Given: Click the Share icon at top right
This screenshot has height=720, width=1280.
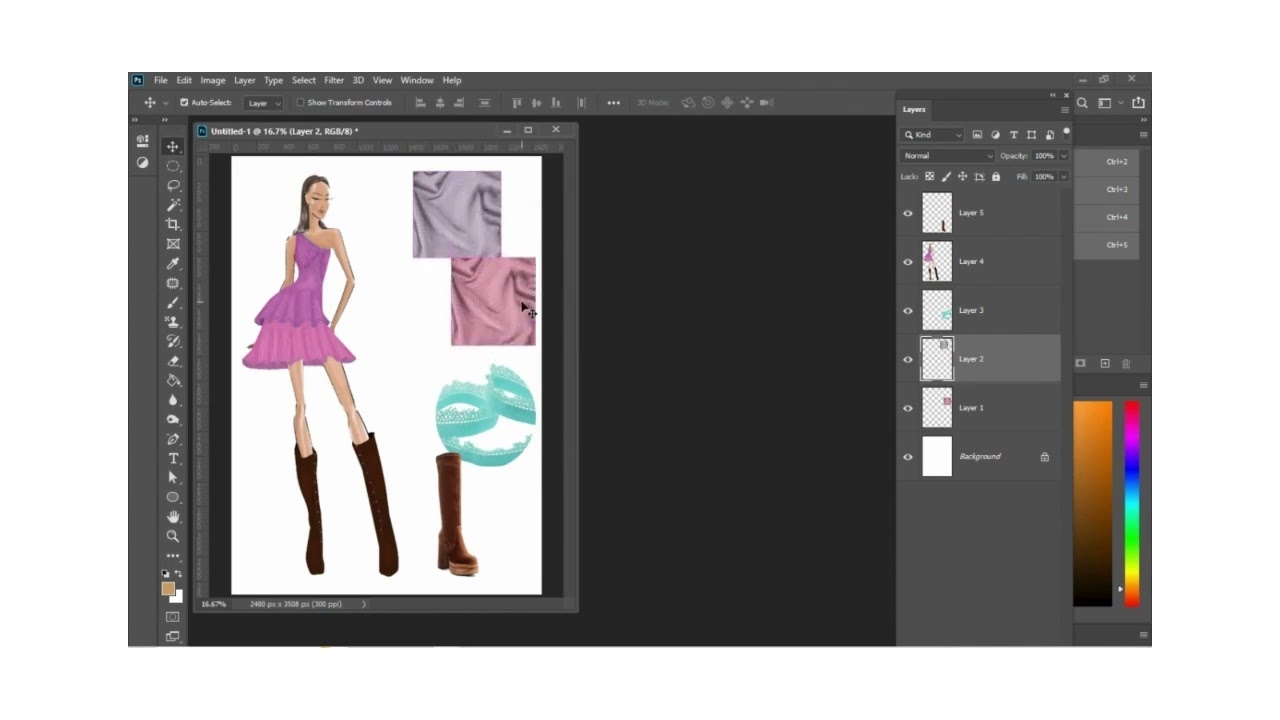Looking at the screenshot, I should (x=1139, y=103).
